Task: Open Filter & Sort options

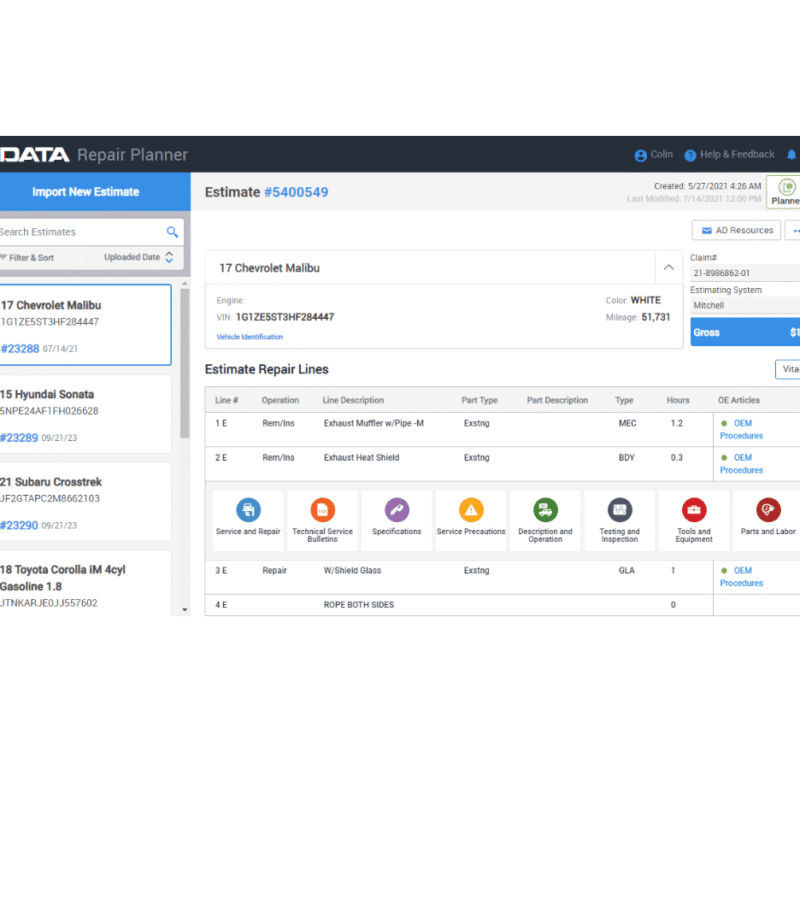Action: pyautogui.click(x=27, y=258)
